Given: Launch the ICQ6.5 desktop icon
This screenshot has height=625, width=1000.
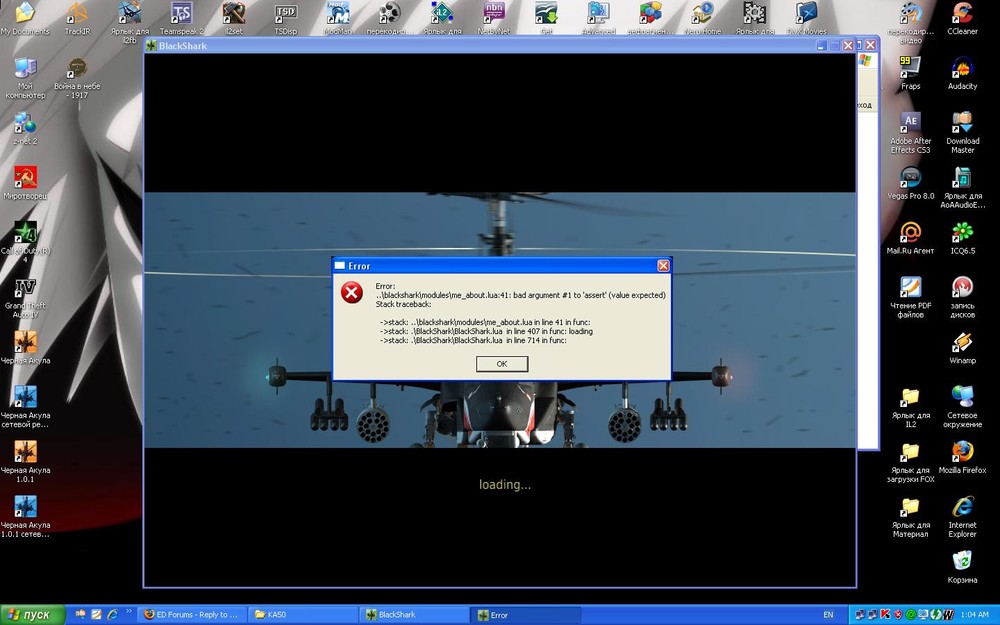Looking at the screenshot, I should click(x=962, y=237).
